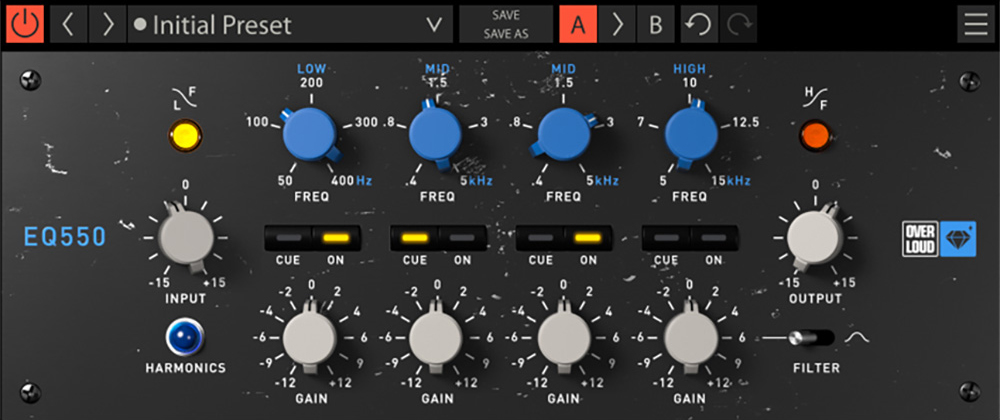Go to the previous preset arrow
1000x420 pixels.
(68, 24)
